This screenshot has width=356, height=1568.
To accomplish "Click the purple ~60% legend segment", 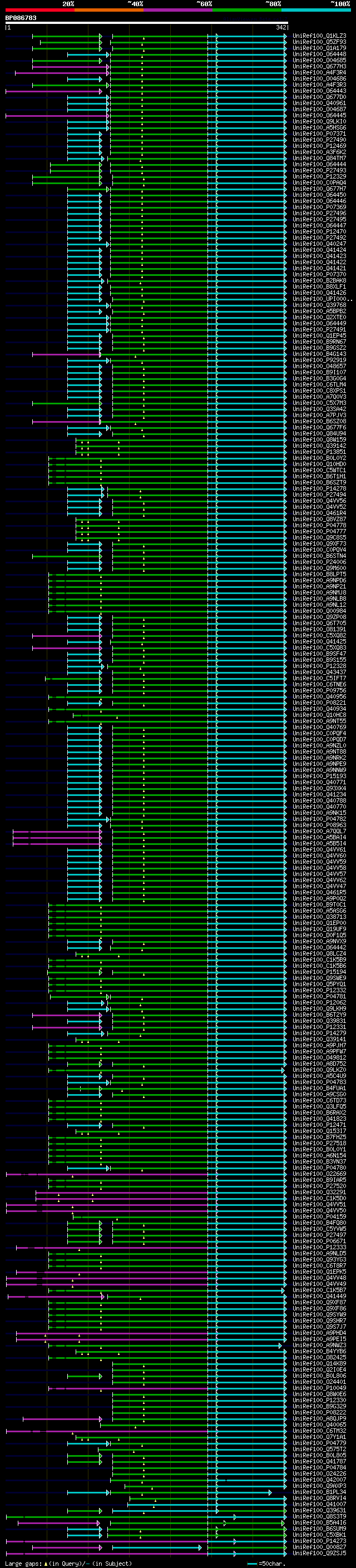I will pyautogui.click(x=177, y=10).
